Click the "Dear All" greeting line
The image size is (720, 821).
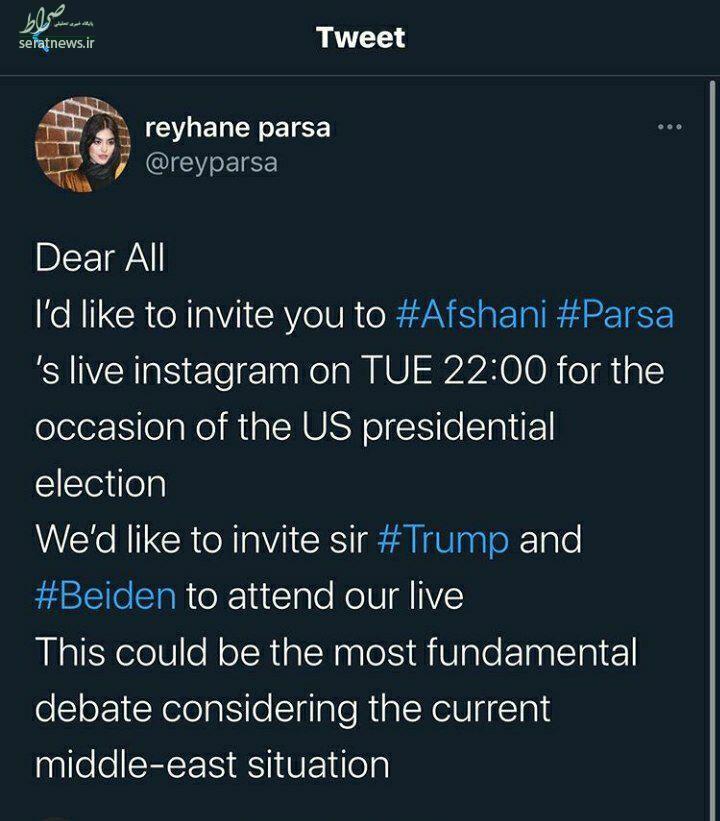click(x=100, y=258)
